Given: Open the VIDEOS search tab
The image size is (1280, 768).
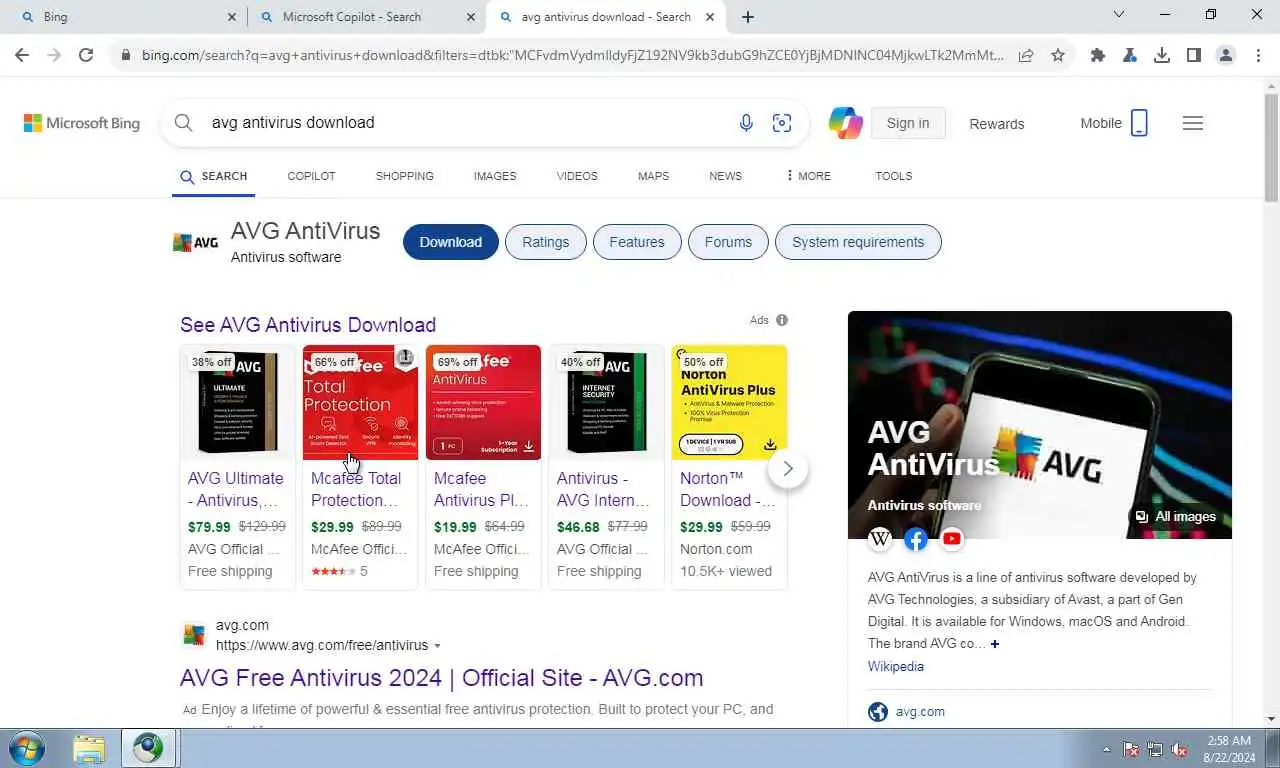Looking at the screenshot, I should click(577, 176).
